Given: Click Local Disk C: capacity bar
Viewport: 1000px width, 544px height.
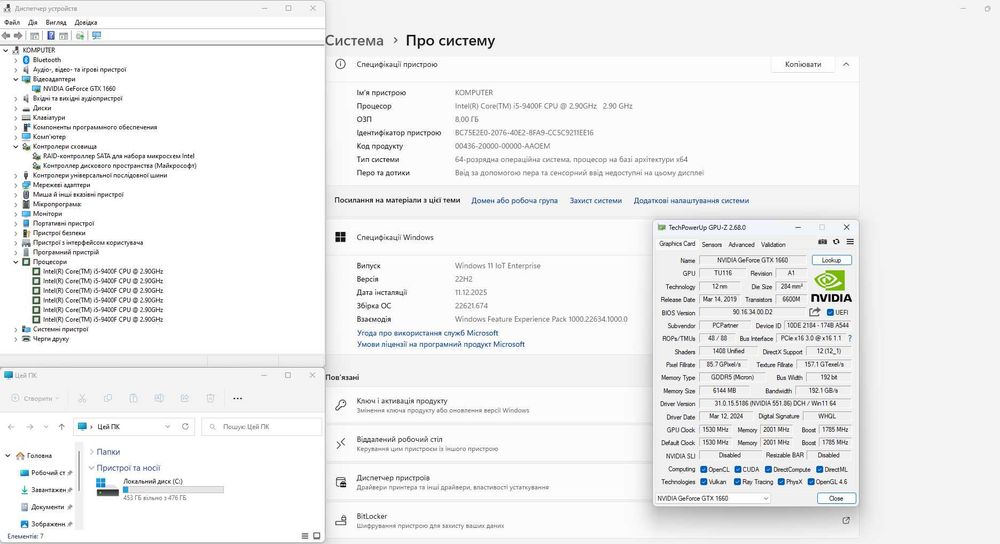Looking at the screenshot, I should pyautogui.click(x=173, y=490).
